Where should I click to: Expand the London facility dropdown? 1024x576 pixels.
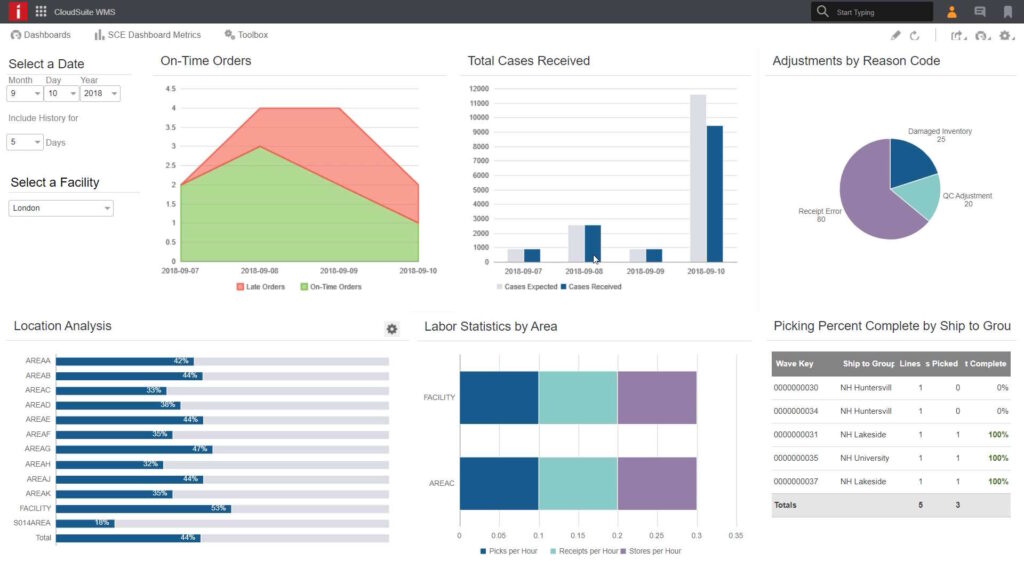(x=60, y=207)
